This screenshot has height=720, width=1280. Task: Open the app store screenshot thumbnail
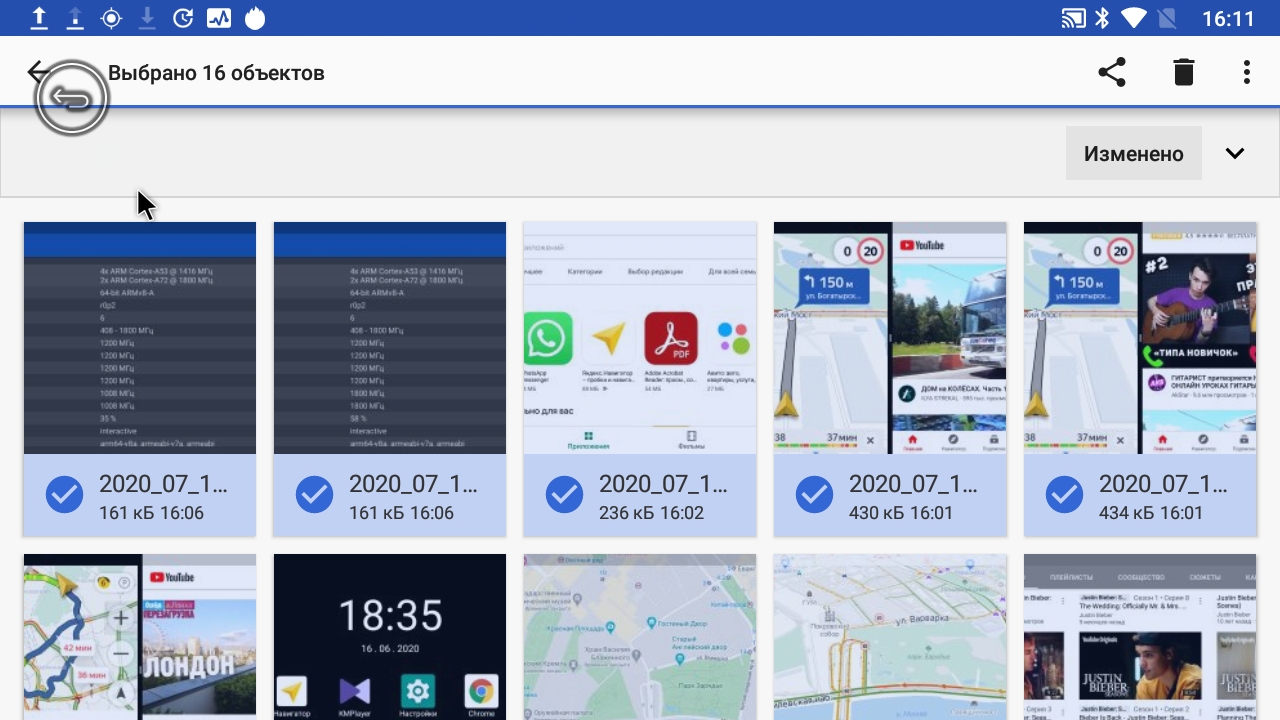[x=640, y=338]
